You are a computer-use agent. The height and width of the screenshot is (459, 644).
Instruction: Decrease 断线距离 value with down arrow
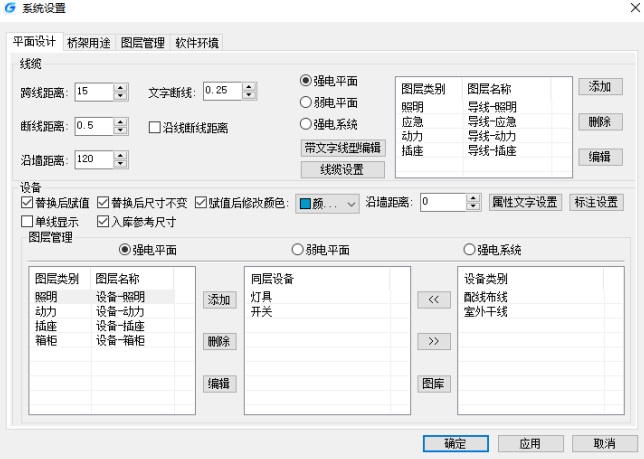tap(120, 131)
